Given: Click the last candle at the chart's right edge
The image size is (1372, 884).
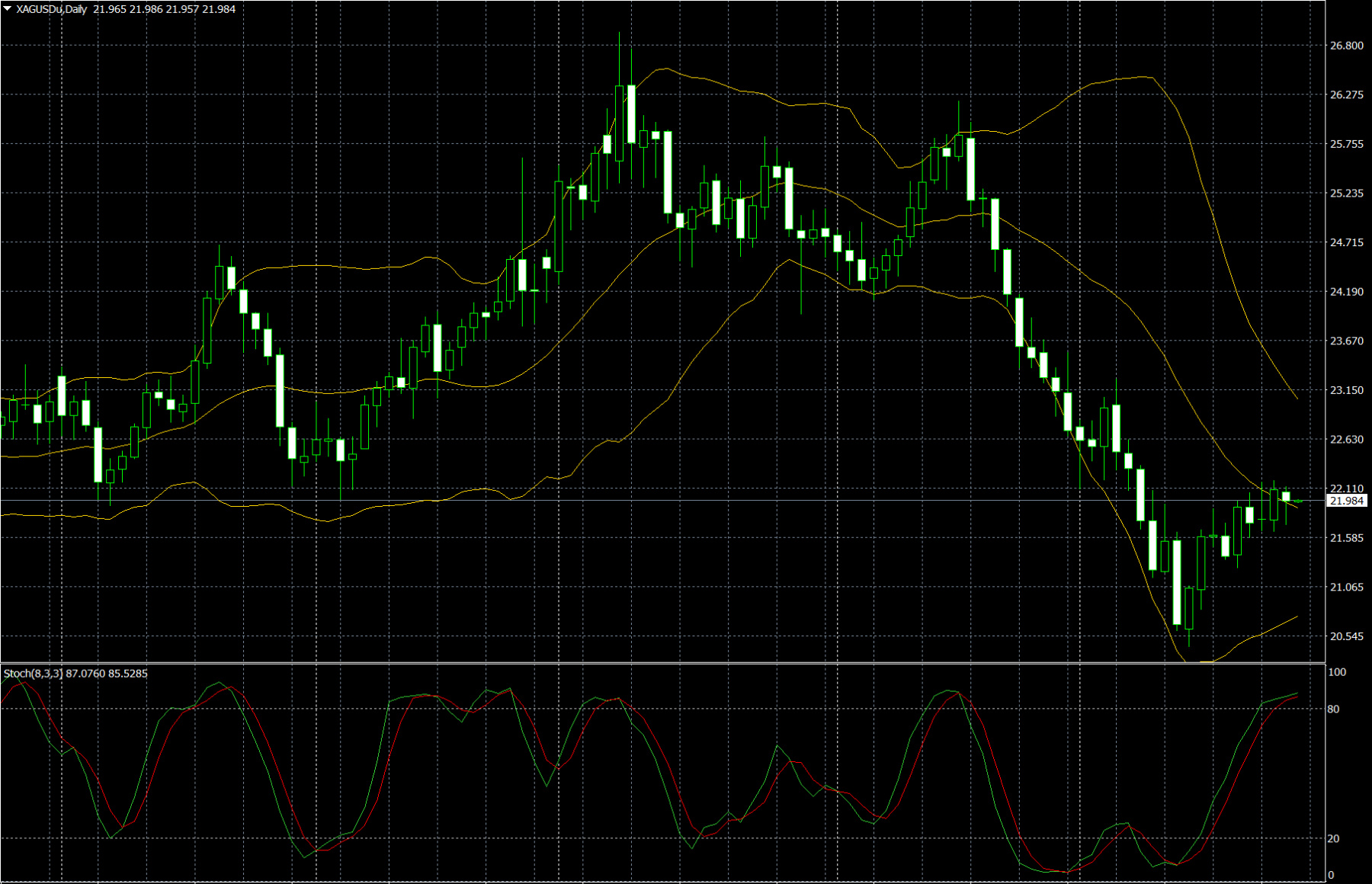Looking at the screenshot, I should (1298, 501).
